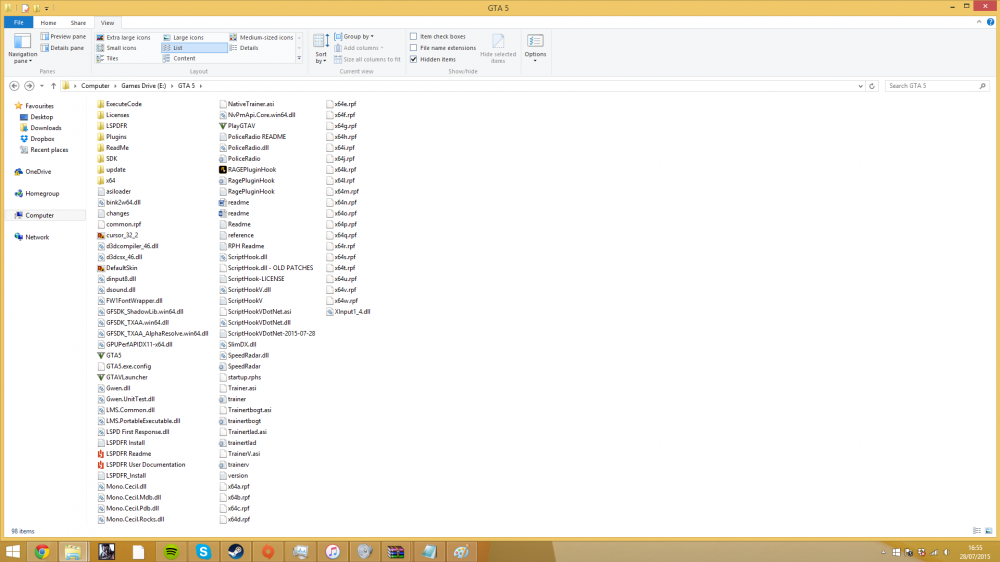Click the Search GTA 5 field
Image resolution: width=1000 pixels, height=562 pixels.
pyautogui.click(x=936, y=85)
